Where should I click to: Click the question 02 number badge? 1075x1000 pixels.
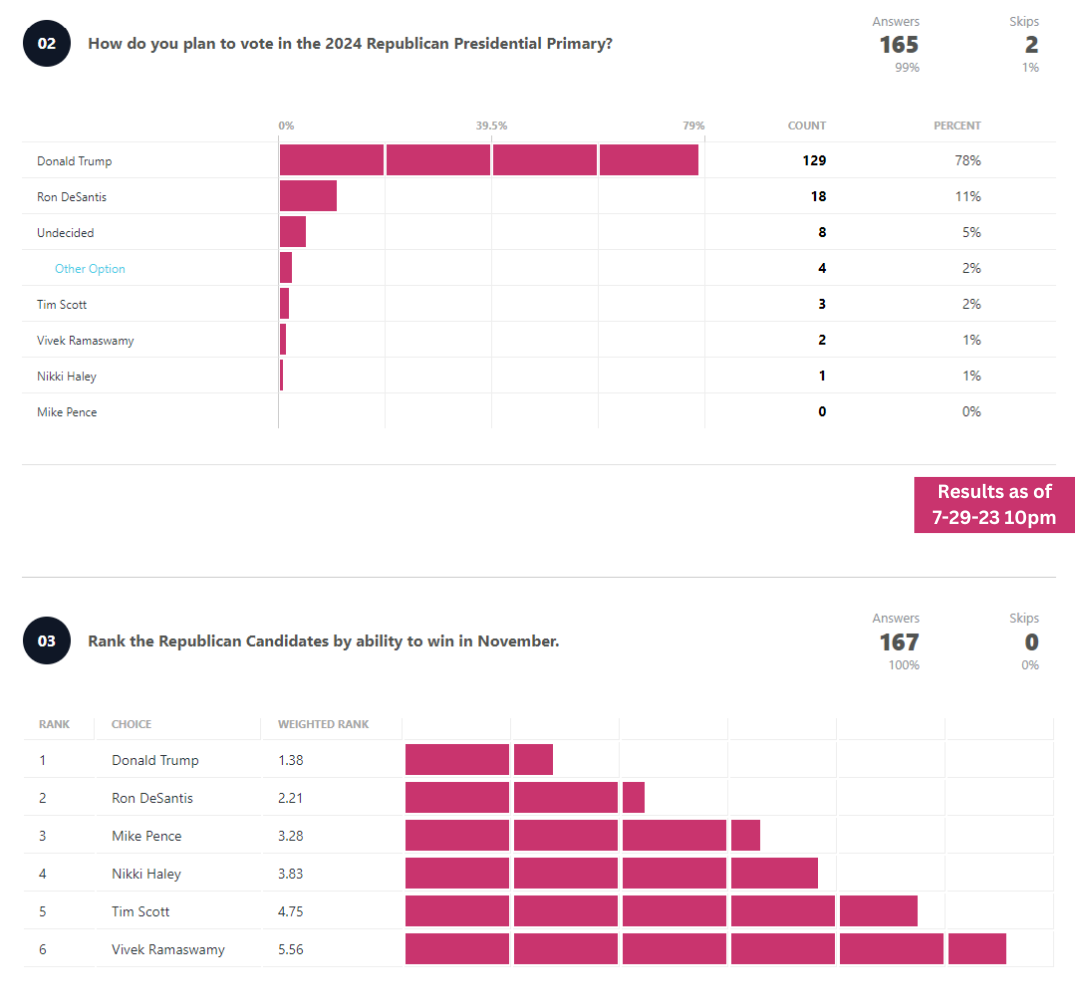click(x=46, y=44)
